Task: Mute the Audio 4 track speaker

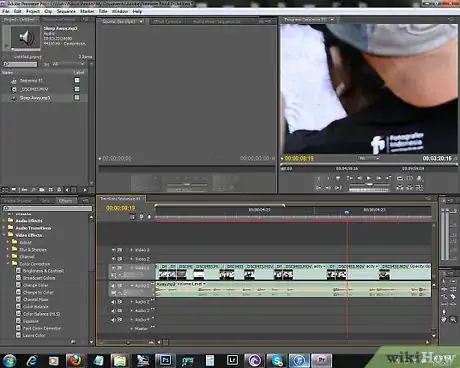Action: pyautogui.click(x=114, y=320)
